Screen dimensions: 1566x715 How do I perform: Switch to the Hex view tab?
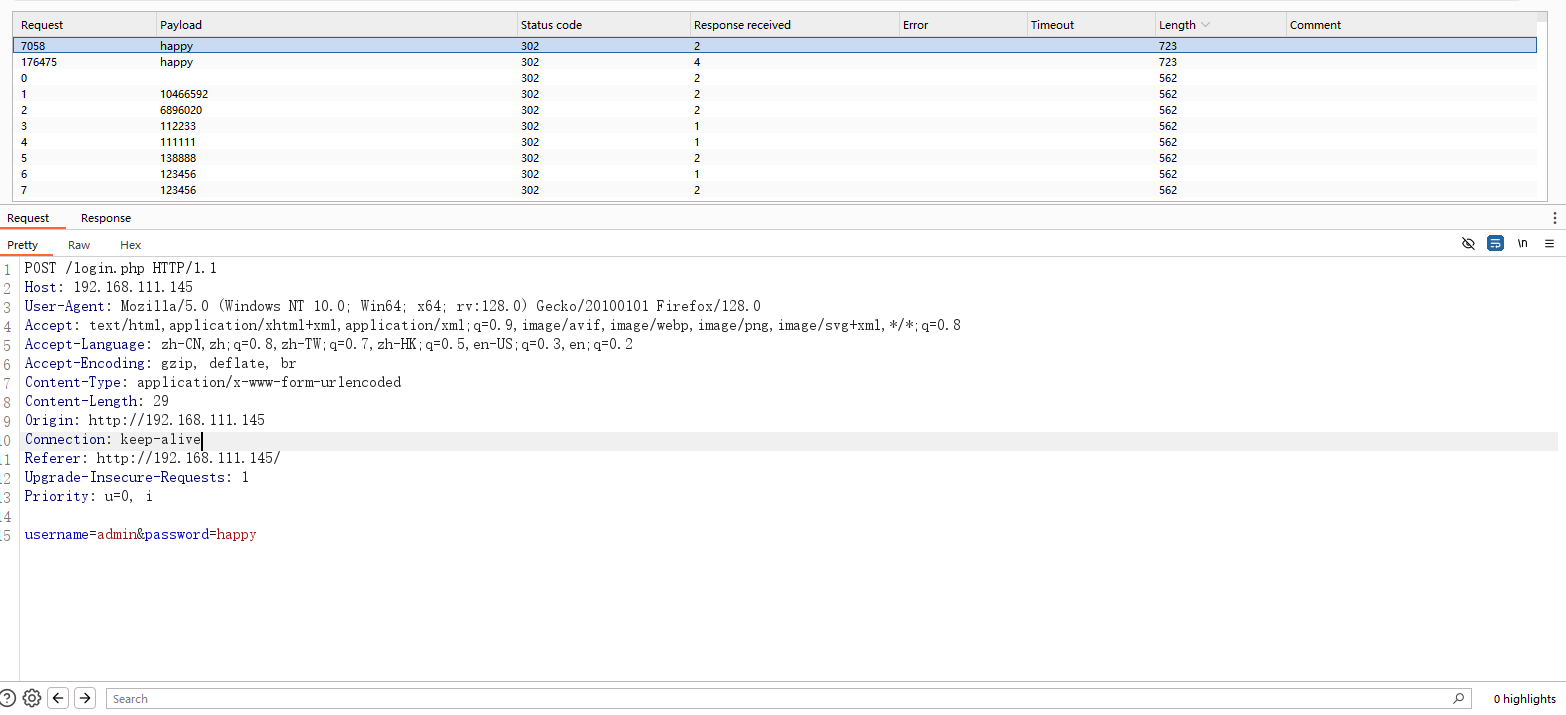130,245
